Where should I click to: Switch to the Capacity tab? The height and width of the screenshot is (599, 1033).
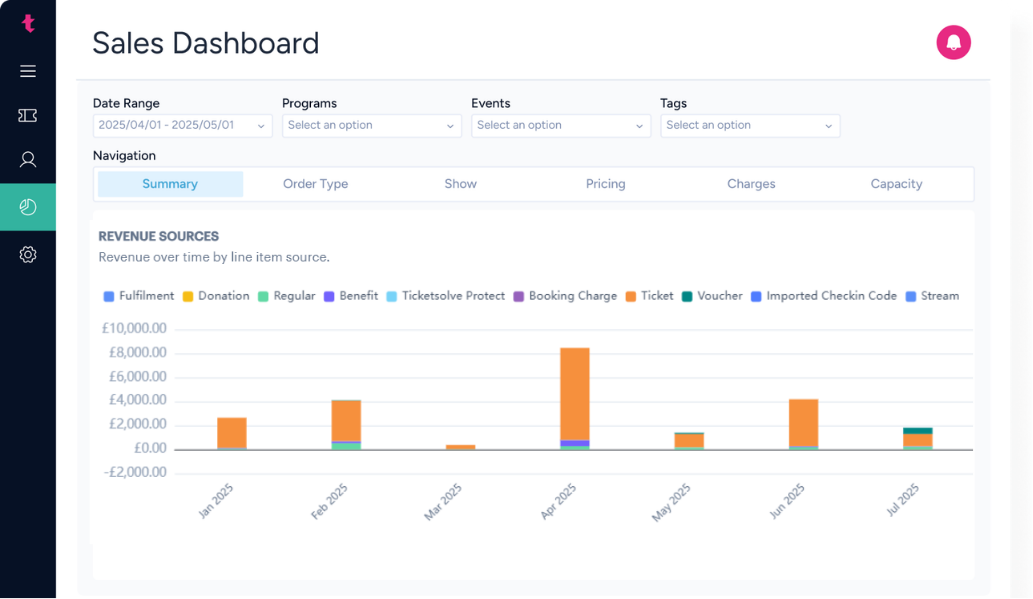tap(896, 184)
